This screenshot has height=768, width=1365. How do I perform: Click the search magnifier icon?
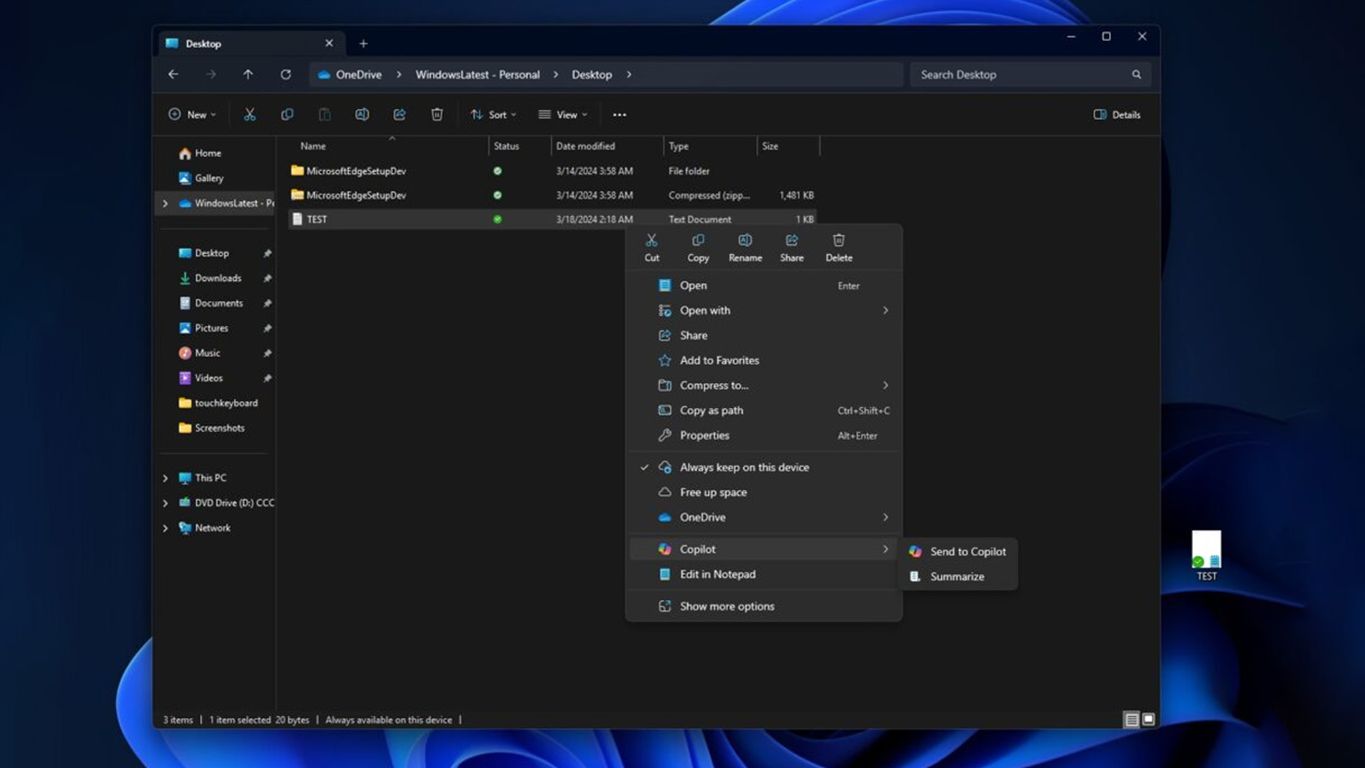pos(1136,75)
